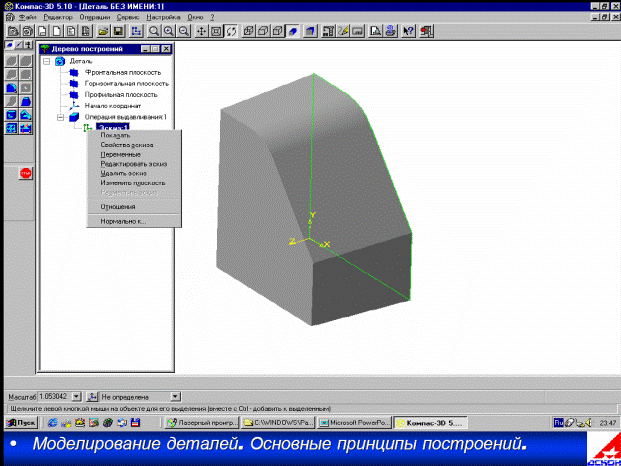Click the blue sketch icon in the toolbar
This screenshot has width=621, height=466.
tap(136, 31)
